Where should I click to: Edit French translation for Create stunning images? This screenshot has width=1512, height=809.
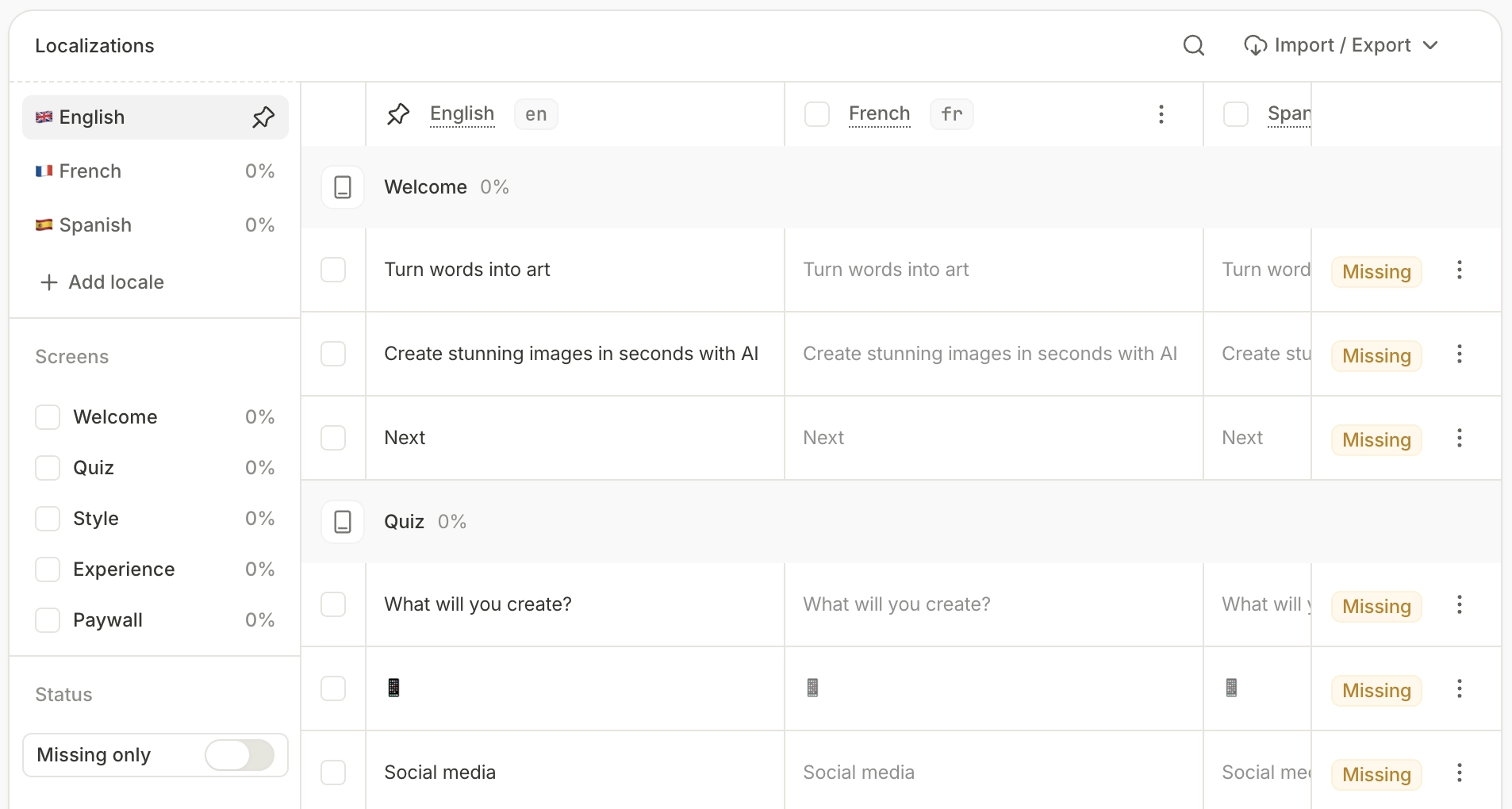[x=994, y=354]
